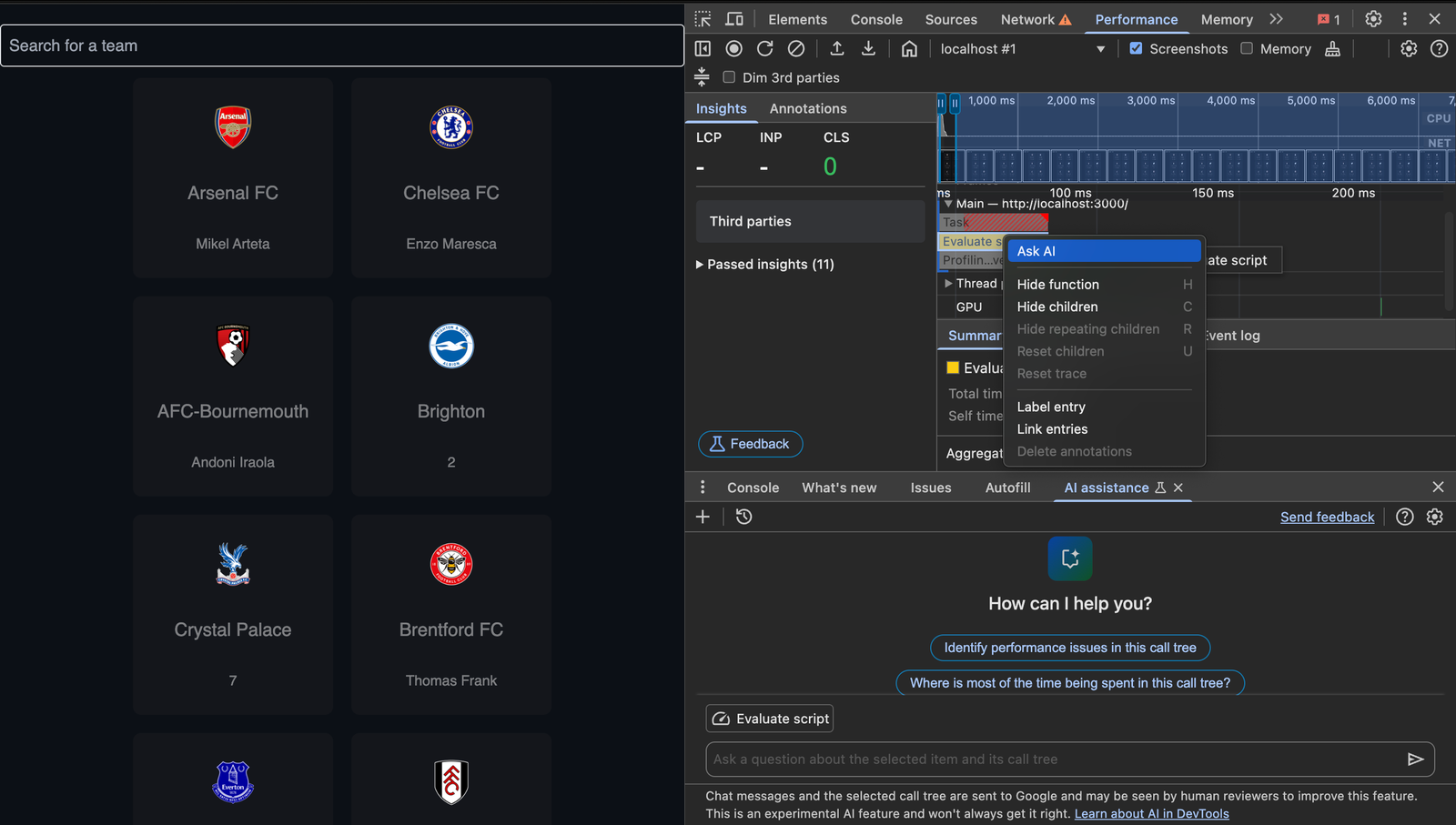
Task: Open Performance capture settings gear
Action: (x=1409, y=48)
